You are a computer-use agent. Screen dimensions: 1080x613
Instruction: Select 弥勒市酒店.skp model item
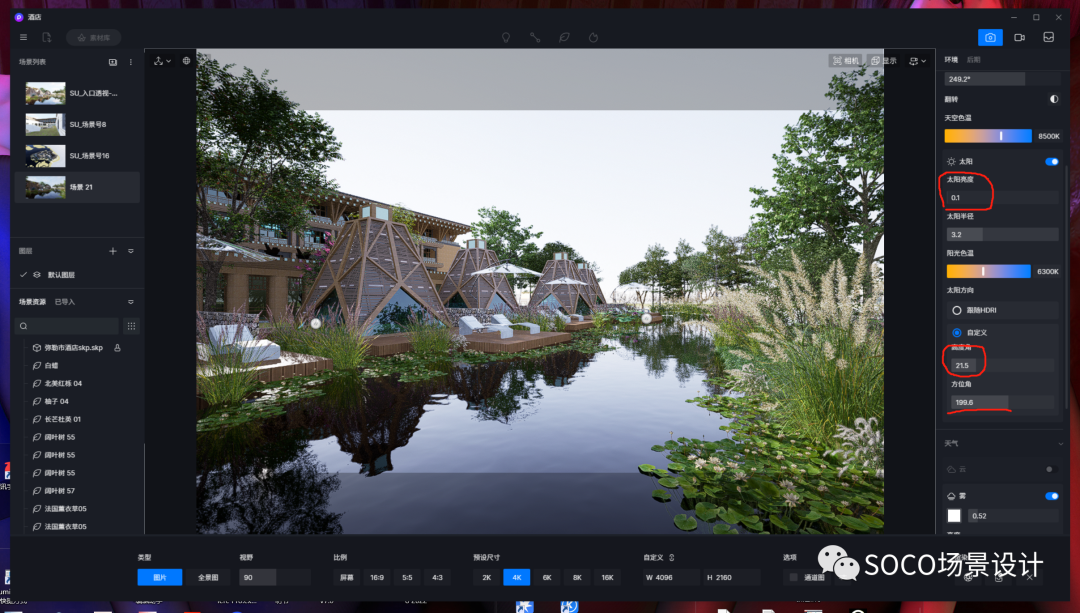coord(74,348)
